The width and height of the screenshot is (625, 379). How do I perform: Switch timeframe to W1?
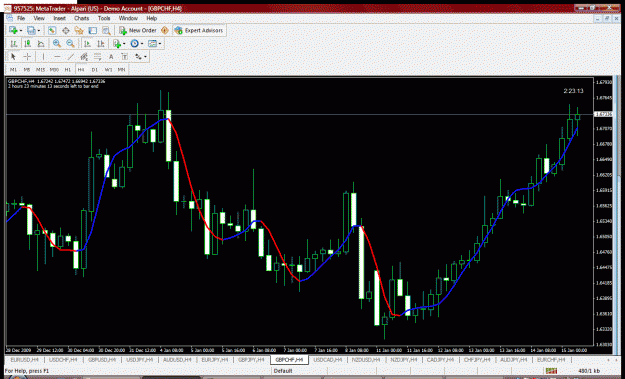click(108, 69)
